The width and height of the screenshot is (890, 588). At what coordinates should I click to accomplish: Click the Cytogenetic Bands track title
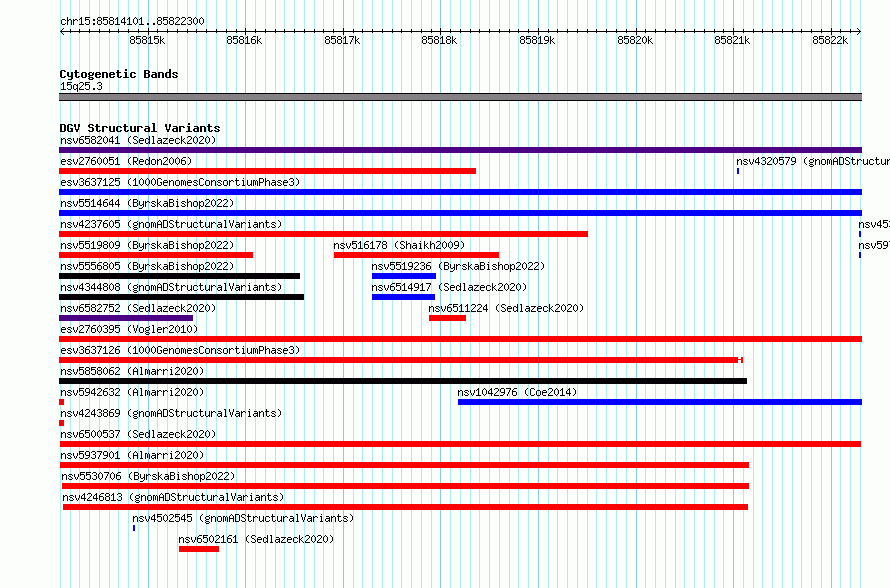pyautogui.click(x=119, y=74)
